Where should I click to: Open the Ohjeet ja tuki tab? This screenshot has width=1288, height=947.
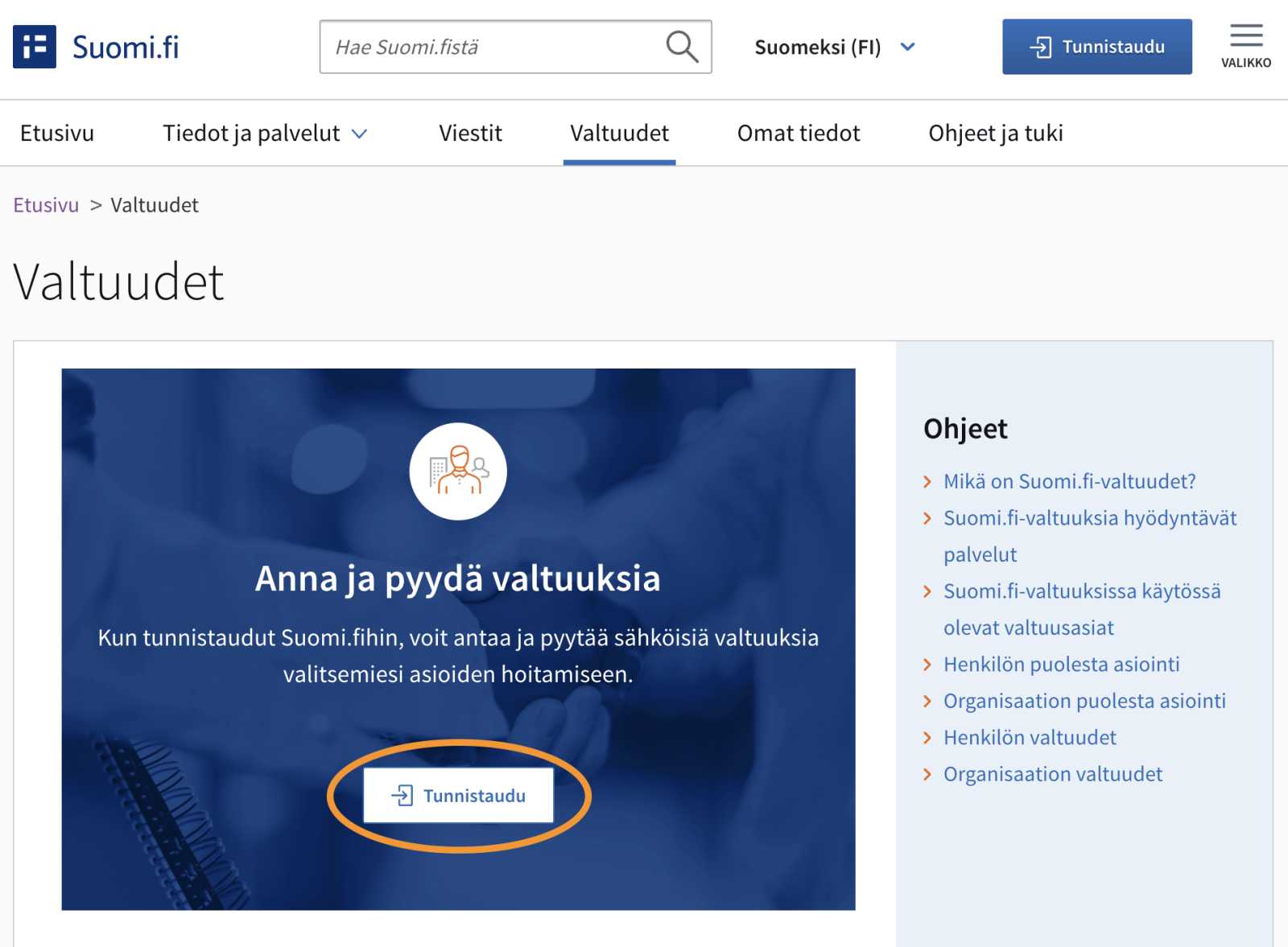pyautogui.click(x=996, y=134)
